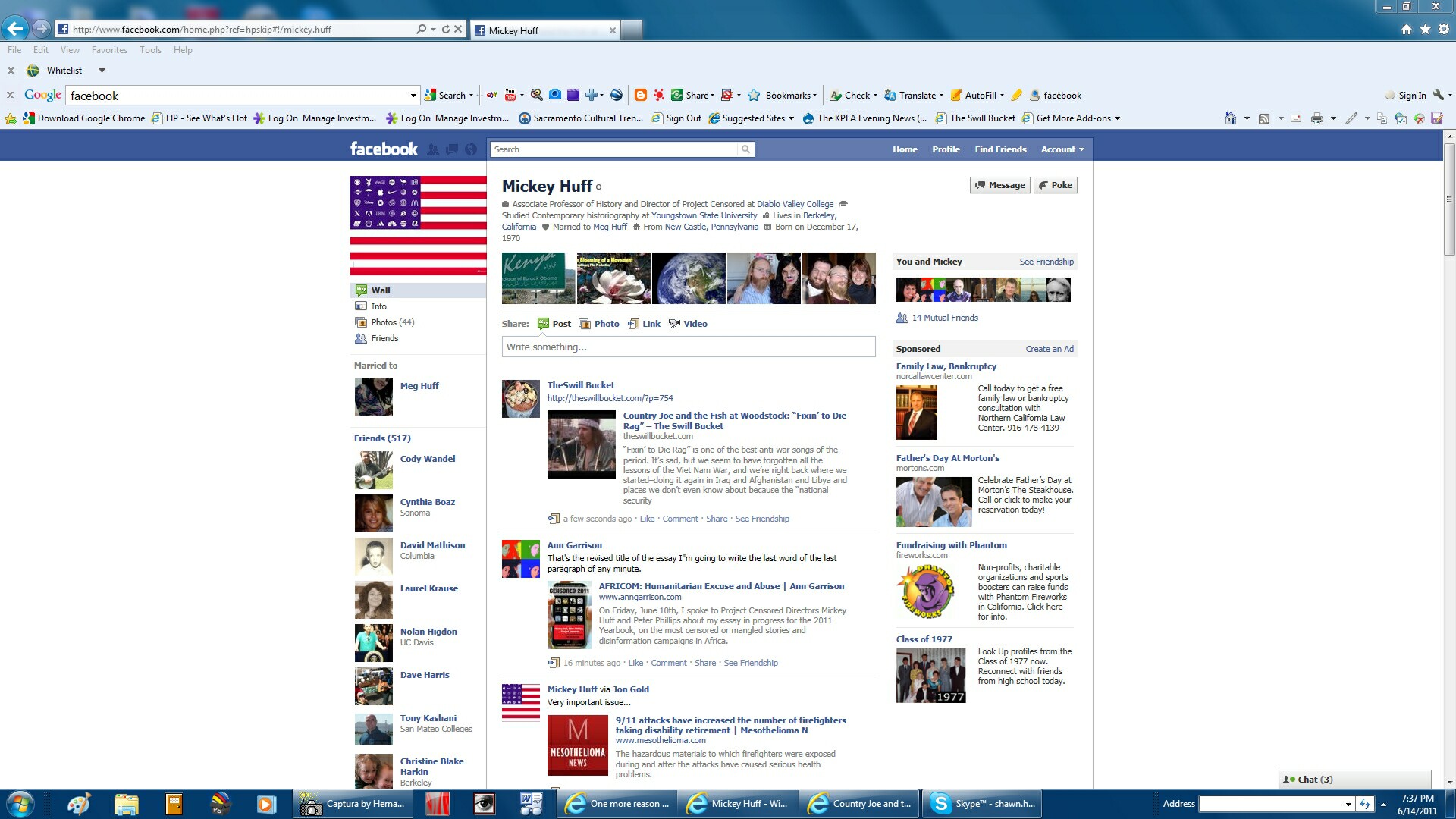Click the Blogger icon in Google toolbar
Image resolution: width=1456 pixels, height=819 pixels.
click(641, 95)
